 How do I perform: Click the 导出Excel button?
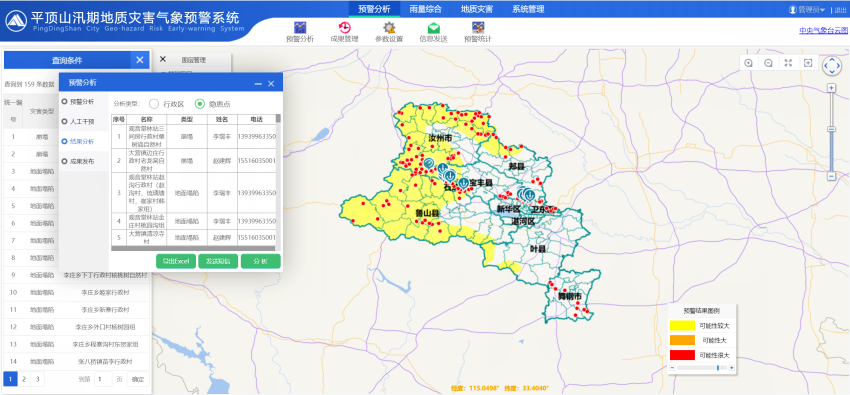176,261
